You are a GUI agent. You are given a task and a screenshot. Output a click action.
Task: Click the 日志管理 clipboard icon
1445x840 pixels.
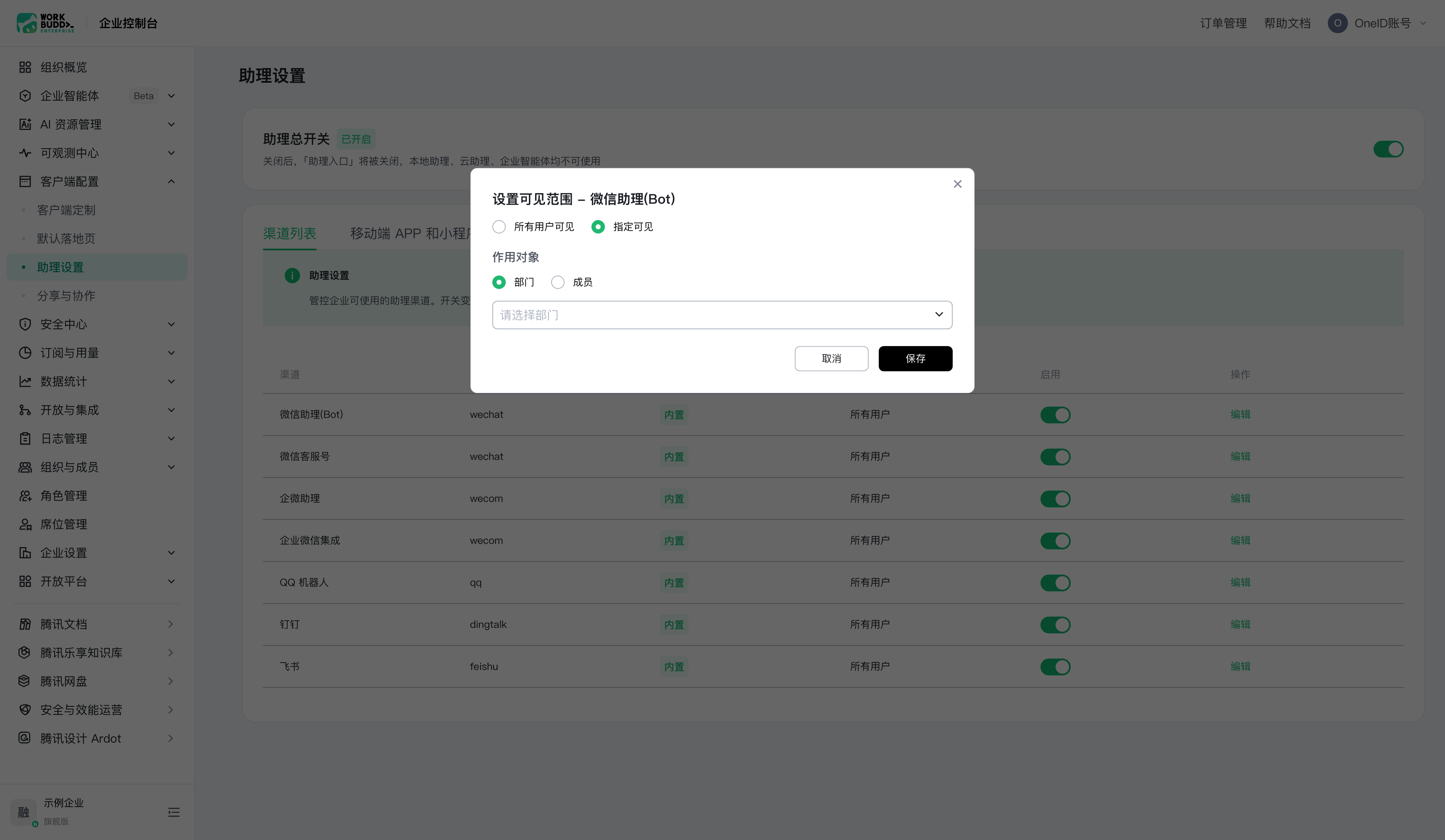click(x=25, y=438)
